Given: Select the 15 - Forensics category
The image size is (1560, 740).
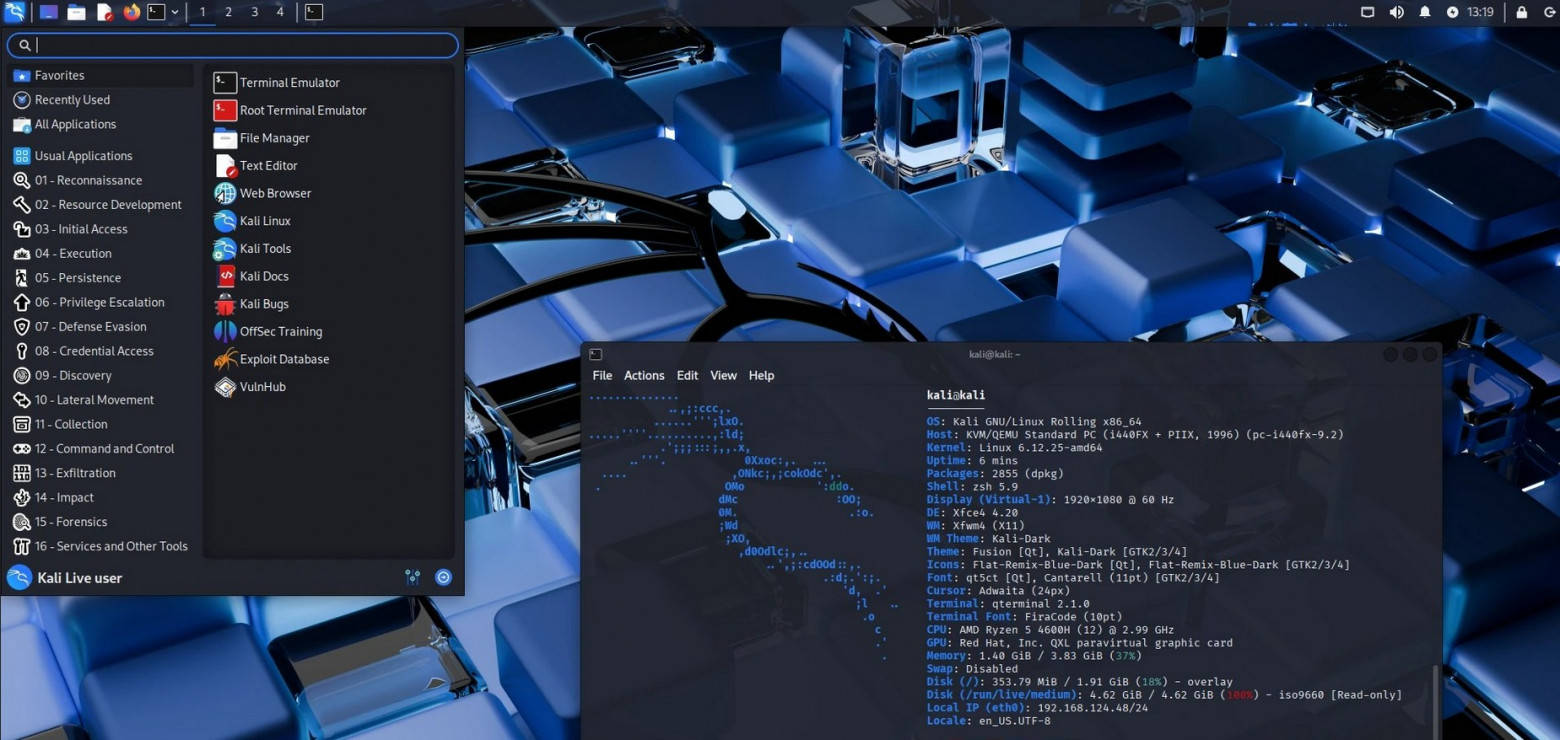Looking at the screenshot, I should (x=70, y=522).
